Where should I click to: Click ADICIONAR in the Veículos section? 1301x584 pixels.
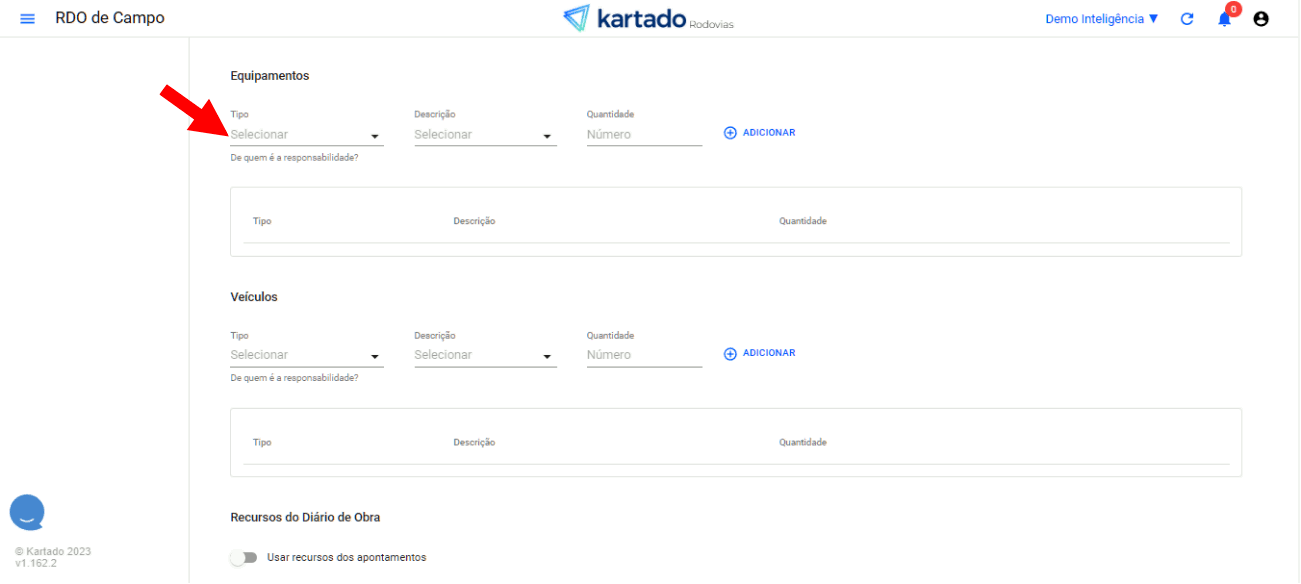(x=768, y=353)
